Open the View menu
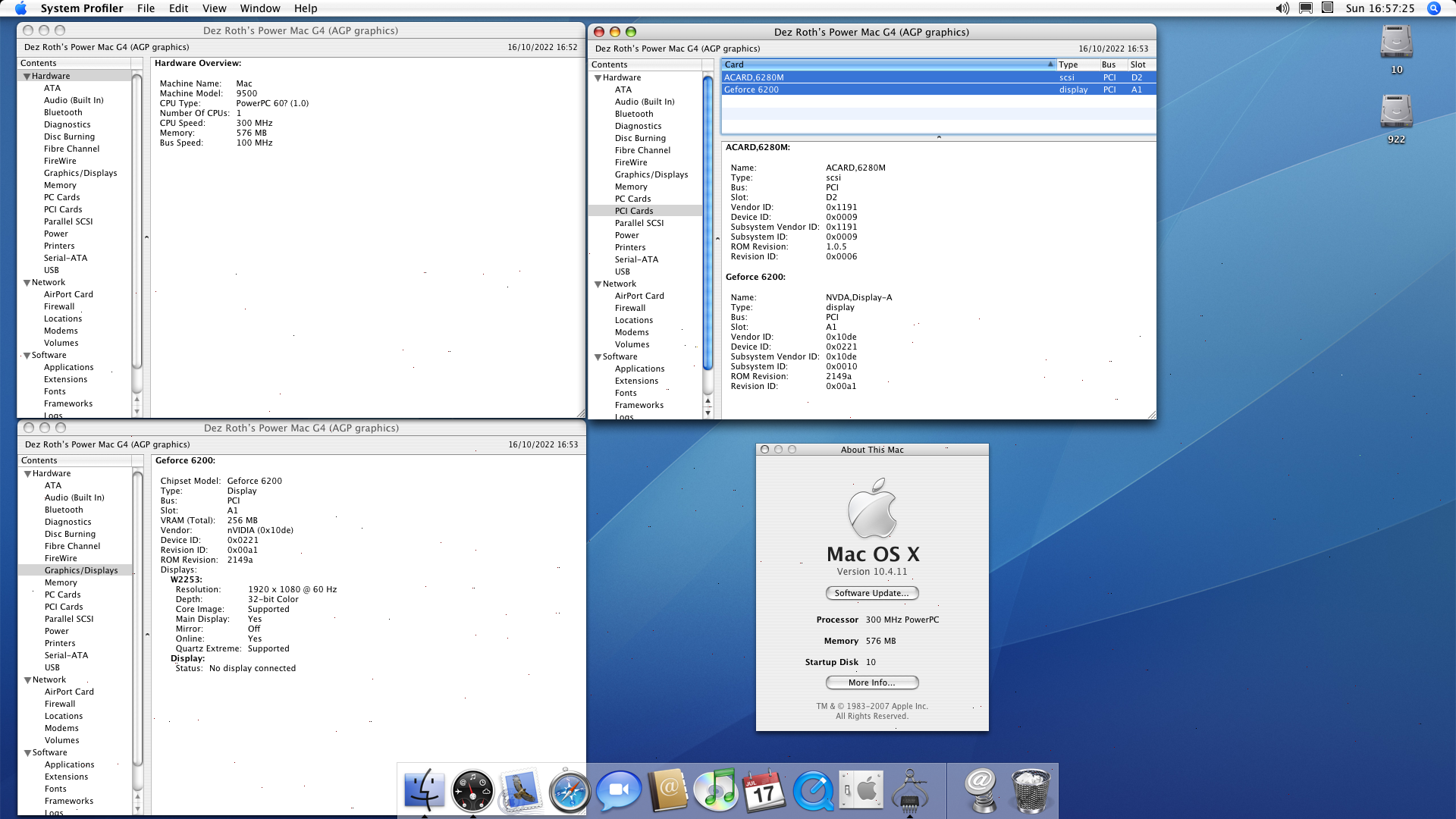 point(214,8)
